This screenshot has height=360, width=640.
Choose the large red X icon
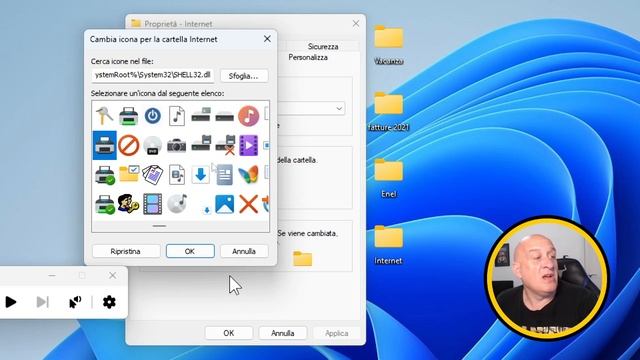coord(248,204)
